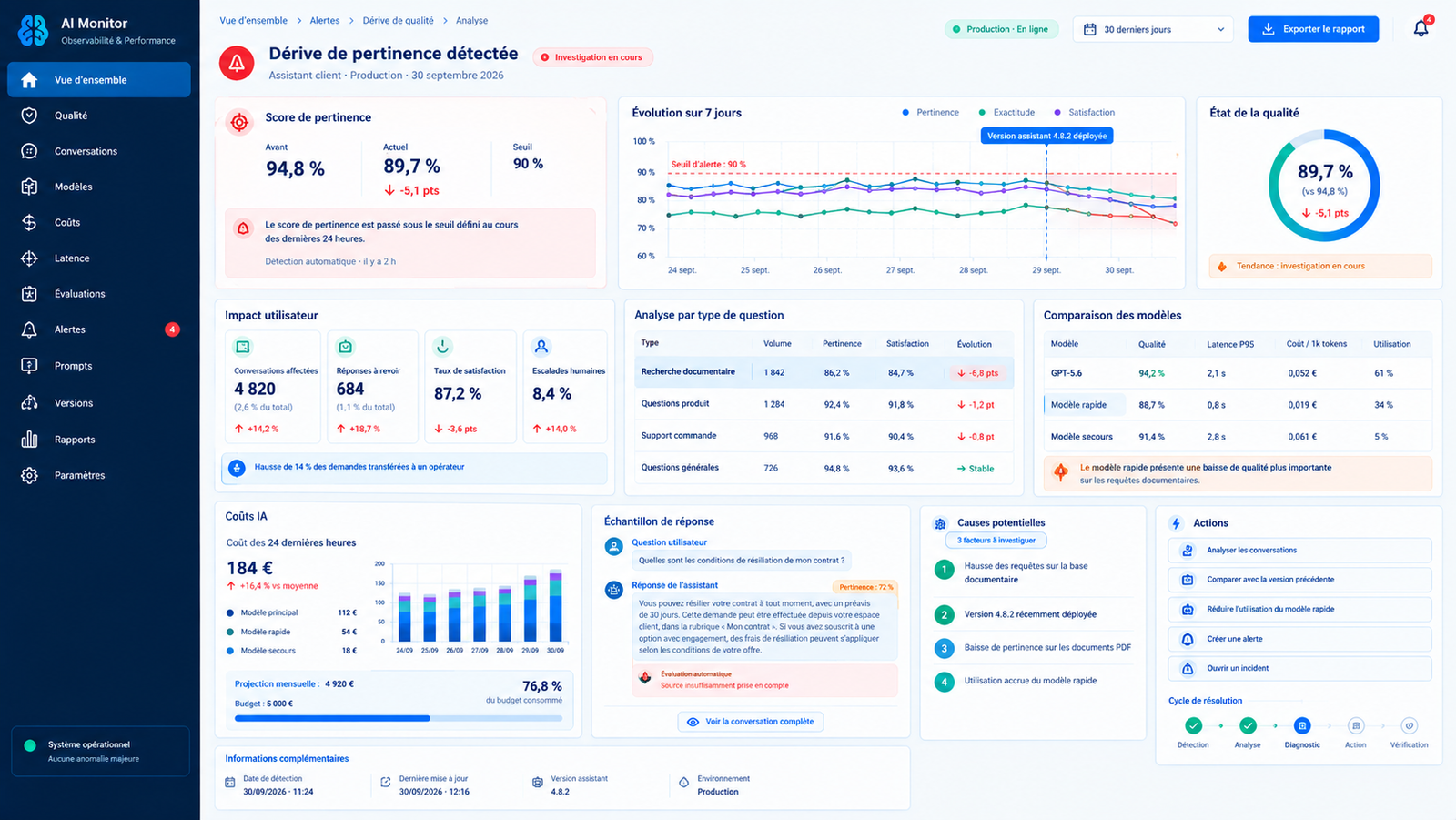This screenshot has height=820, width=1456.
Task: Click Voir la conversation complète
Action: 751,722
